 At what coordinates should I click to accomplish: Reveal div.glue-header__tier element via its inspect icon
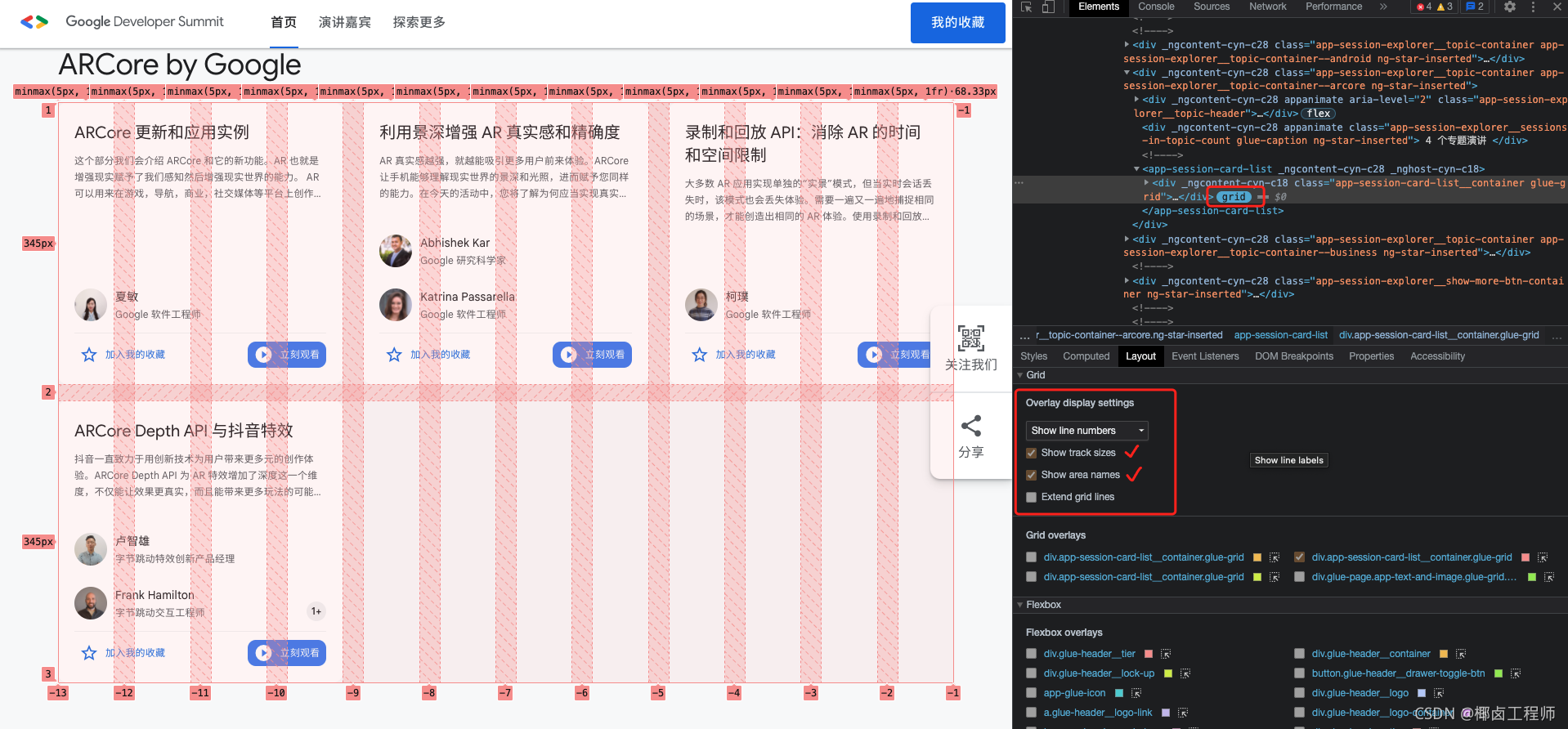tap(1166, 654)
